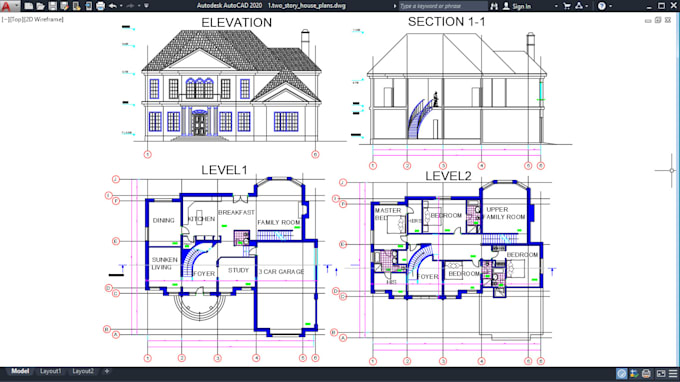The height and width of the screenshot is (382, 680).
Task: Click the Help question mark icon
Action: pyautogui.click(x=602, y=6)
